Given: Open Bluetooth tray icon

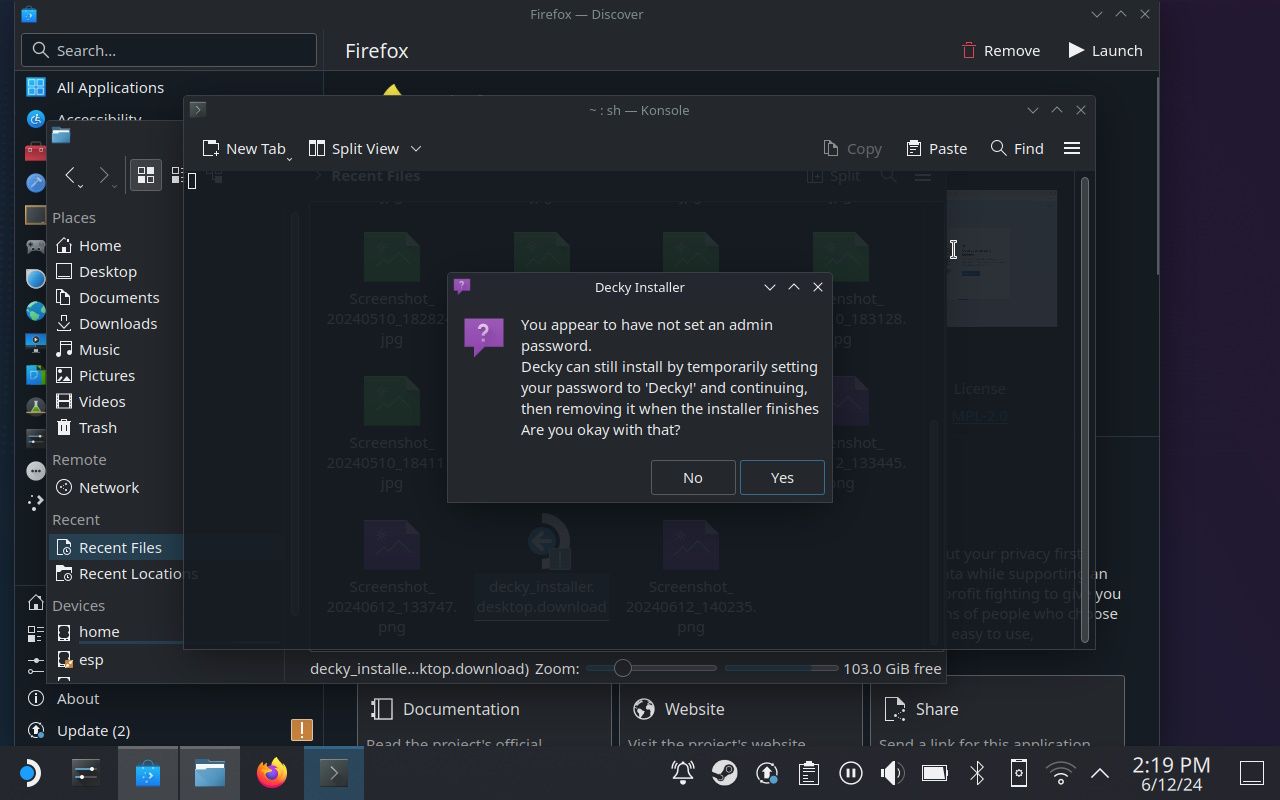Looking at the screenshot, I should [x=977, y=773].
